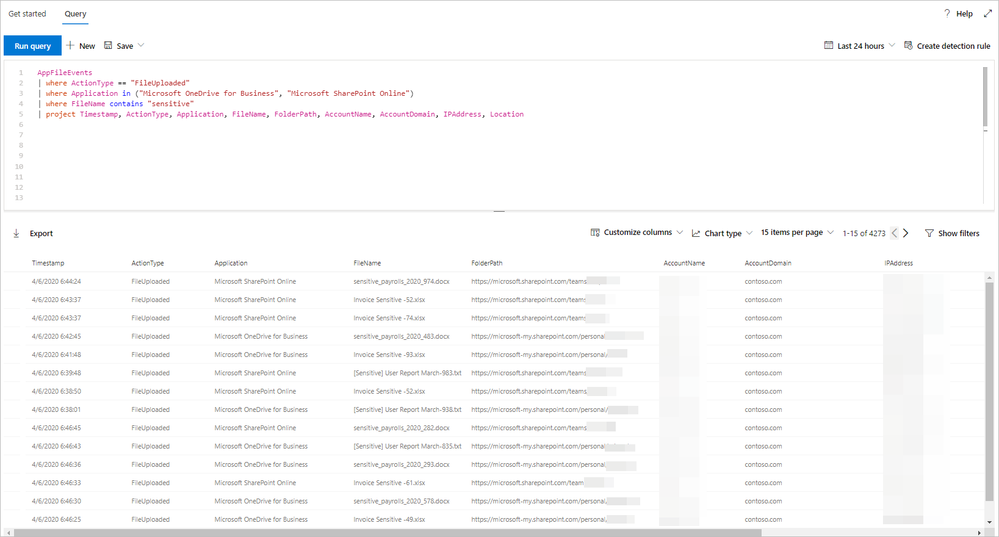Click the query editor vertical scrollbar
Viewport: 999px width, 537px height.
(x=986, y=99)
